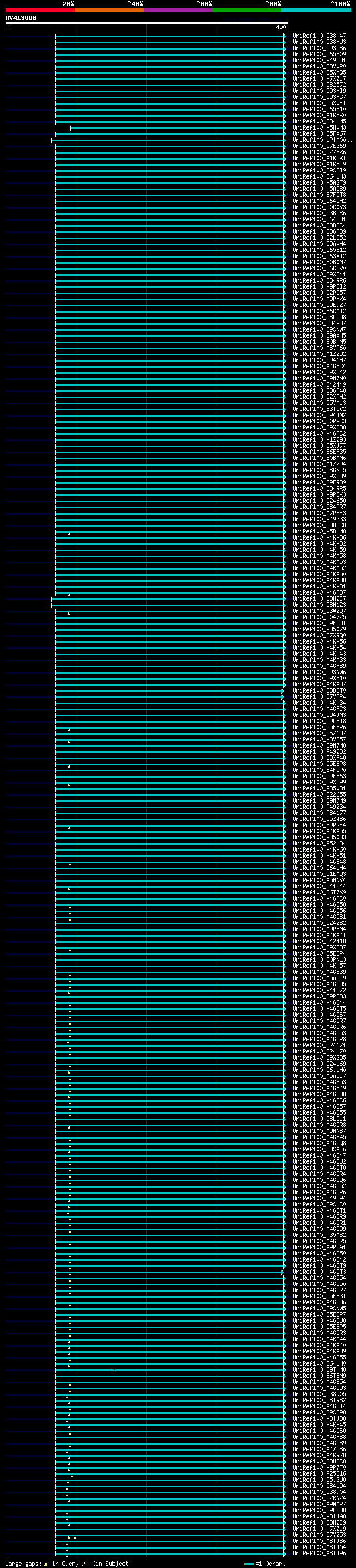This screenshot has width=356, height=1568.
Task: Click the truncated UniRef100_UPI000.. label
Action: [323, 140]
